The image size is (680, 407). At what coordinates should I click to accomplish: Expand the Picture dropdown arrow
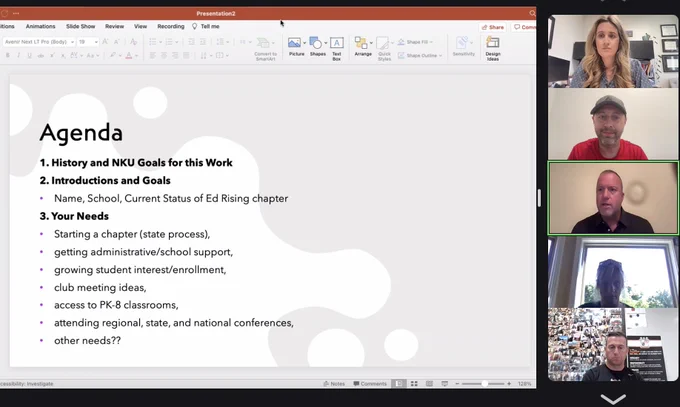coord(304,43)
